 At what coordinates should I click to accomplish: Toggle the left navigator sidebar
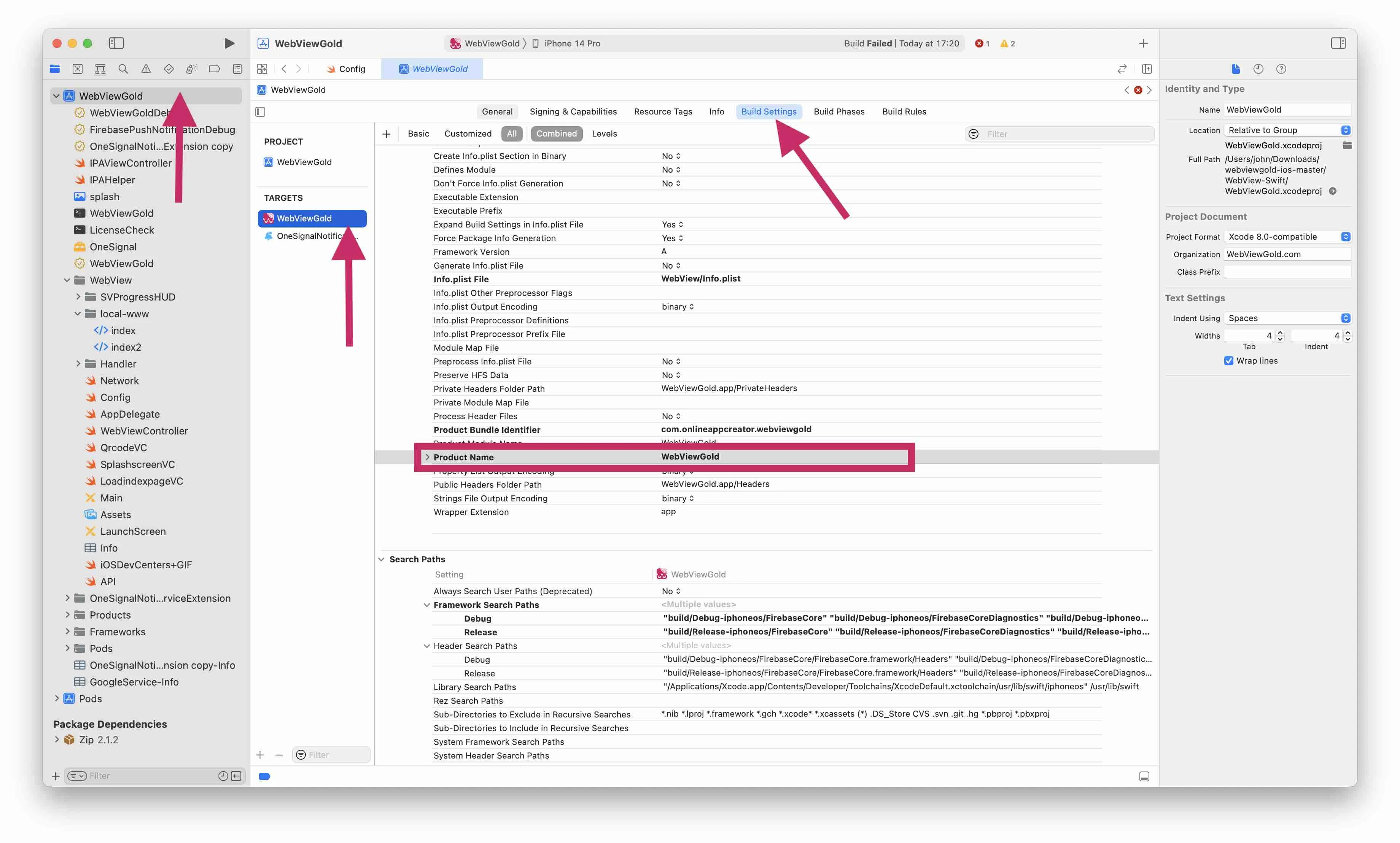click(116, 43)
